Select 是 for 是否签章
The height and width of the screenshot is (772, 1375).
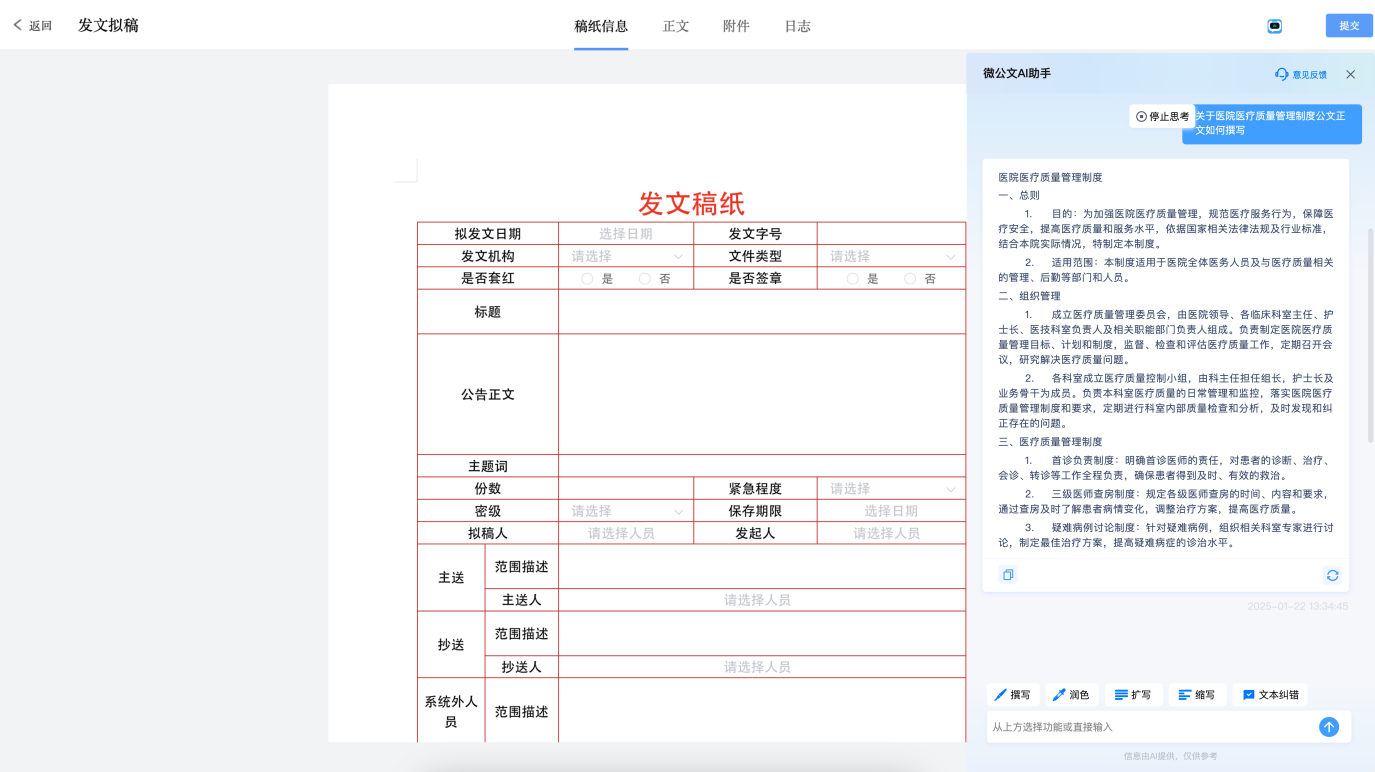[x=852, y=279]
